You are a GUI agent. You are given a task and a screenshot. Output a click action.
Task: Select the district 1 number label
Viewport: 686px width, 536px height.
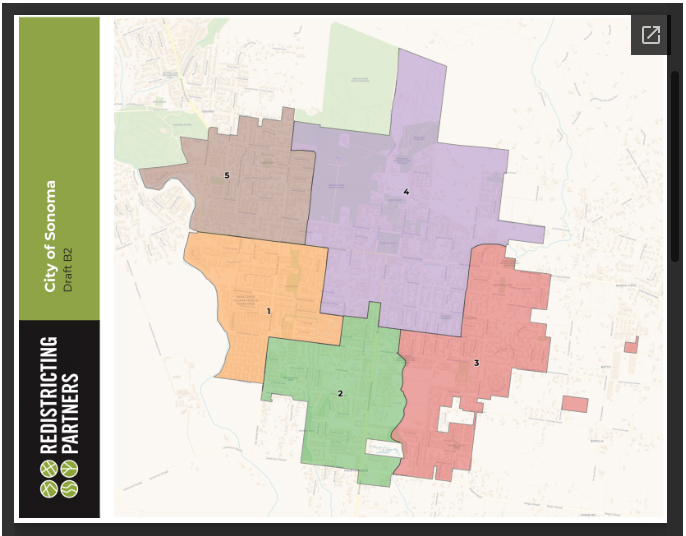pos(268,311)
